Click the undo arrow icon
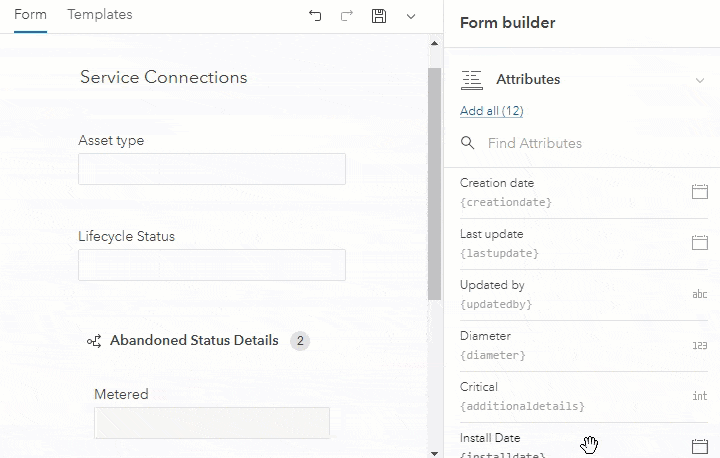 point(316,16)
